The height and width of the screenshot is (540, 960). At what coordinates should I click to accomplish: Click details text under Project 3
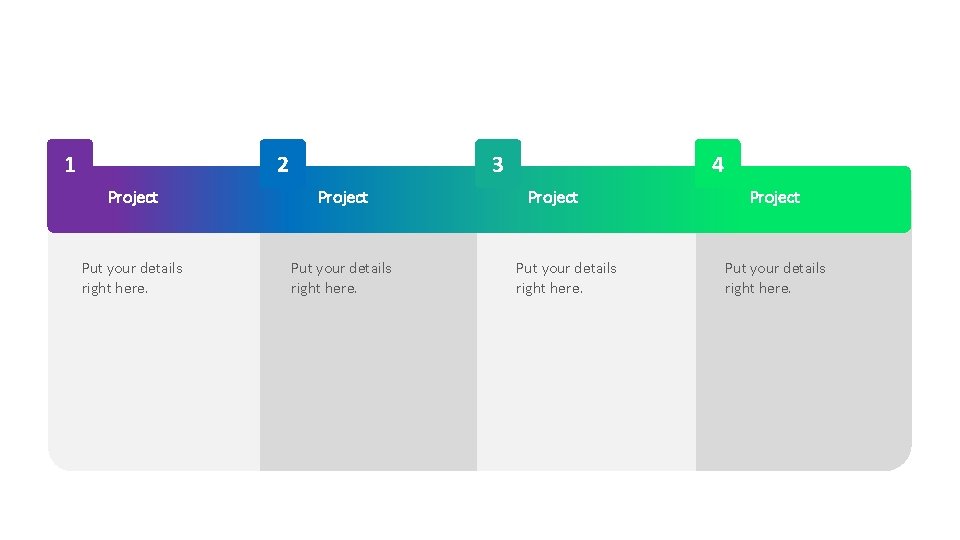click(x=566, y=278)
